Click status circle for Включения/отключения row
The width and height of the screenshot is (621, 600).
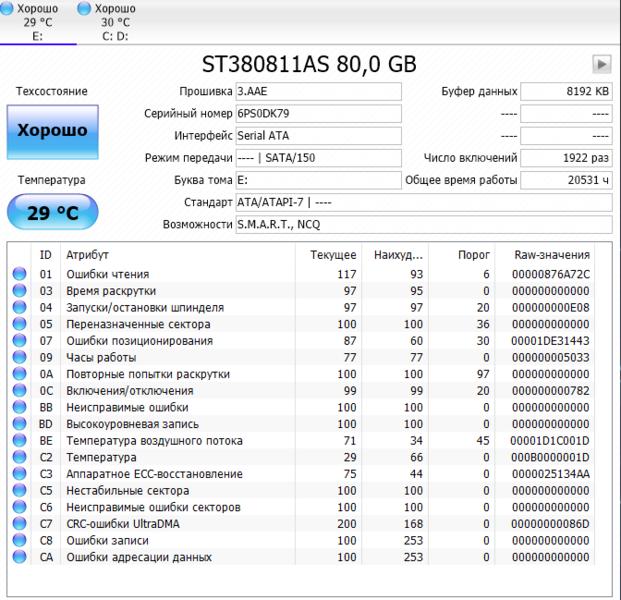coord(19,390)
